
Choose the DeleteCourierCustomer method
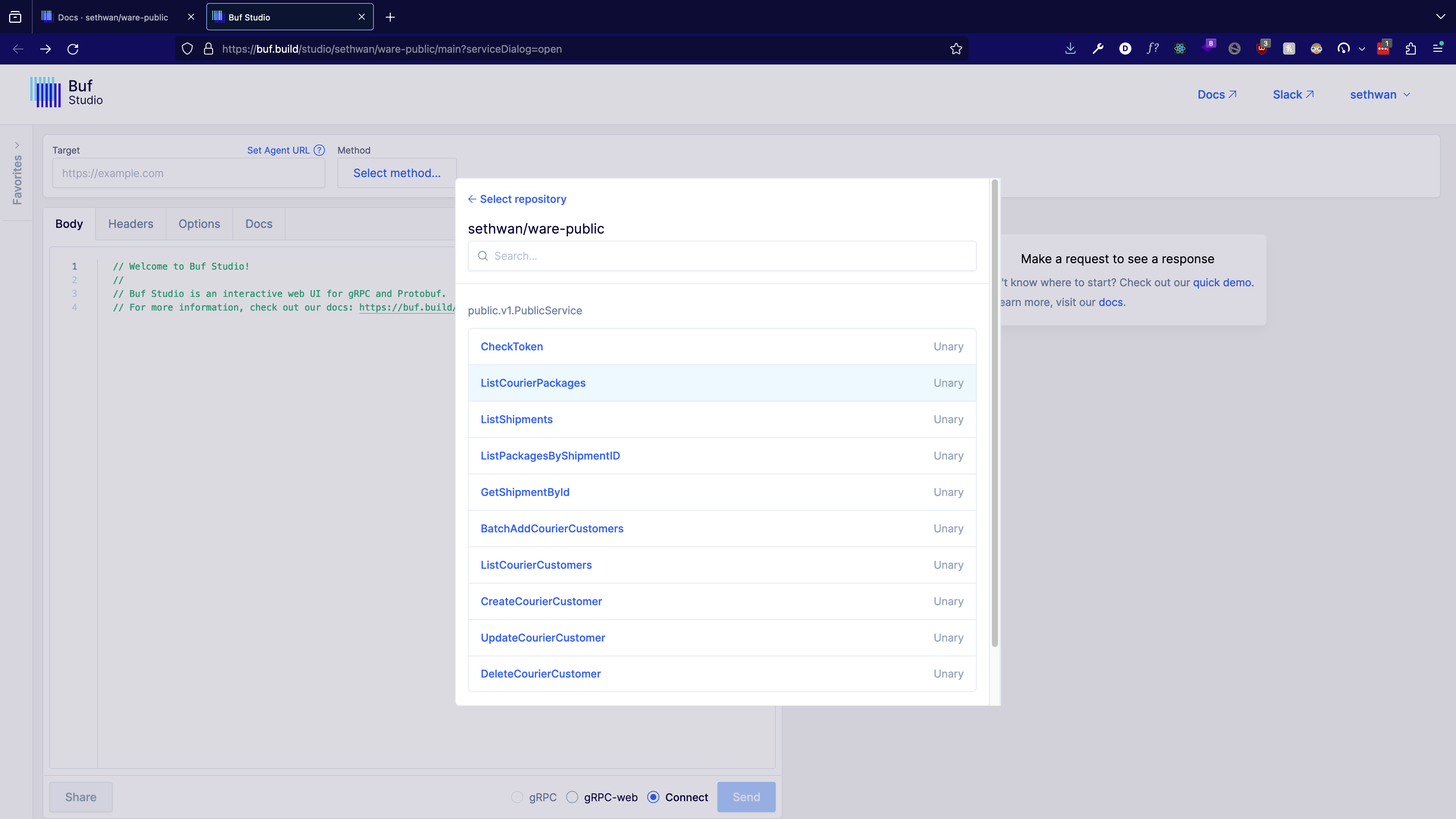[x=722, y=674]
